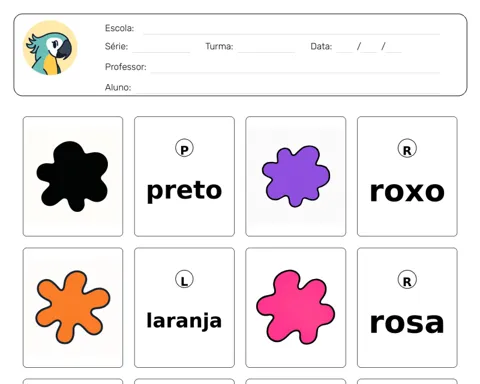The height and width of the screenshot is (384, 480).
Task: Click the circled P above preto
Action: tap(184, 149)
